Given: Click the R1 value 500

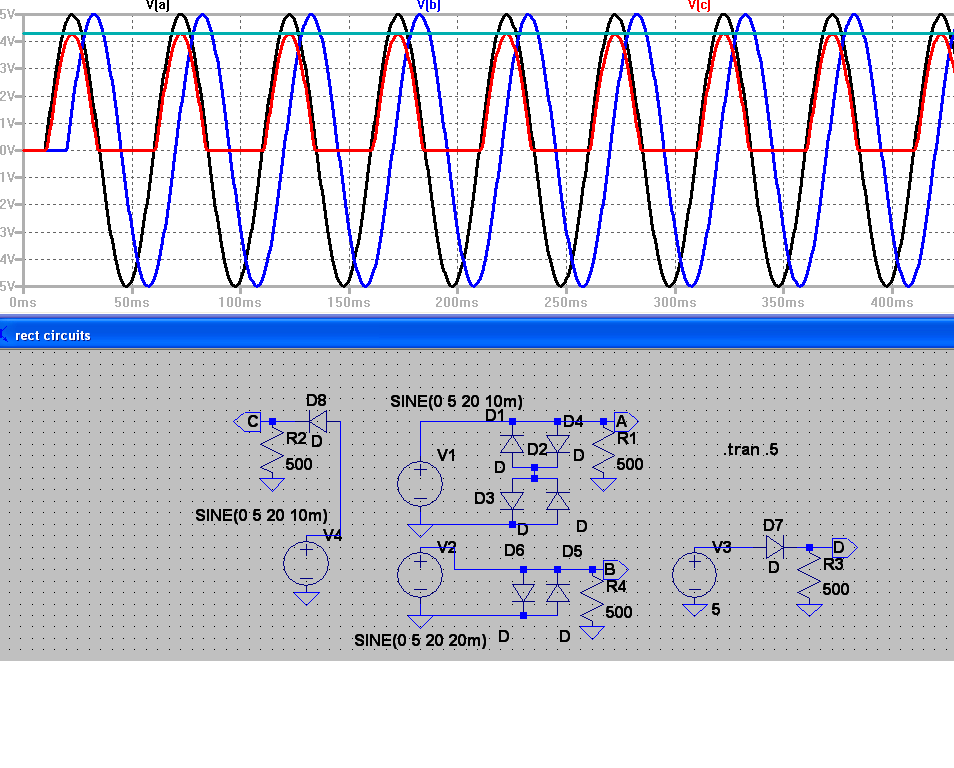Looking at the screenshot, I should point(630,464).
